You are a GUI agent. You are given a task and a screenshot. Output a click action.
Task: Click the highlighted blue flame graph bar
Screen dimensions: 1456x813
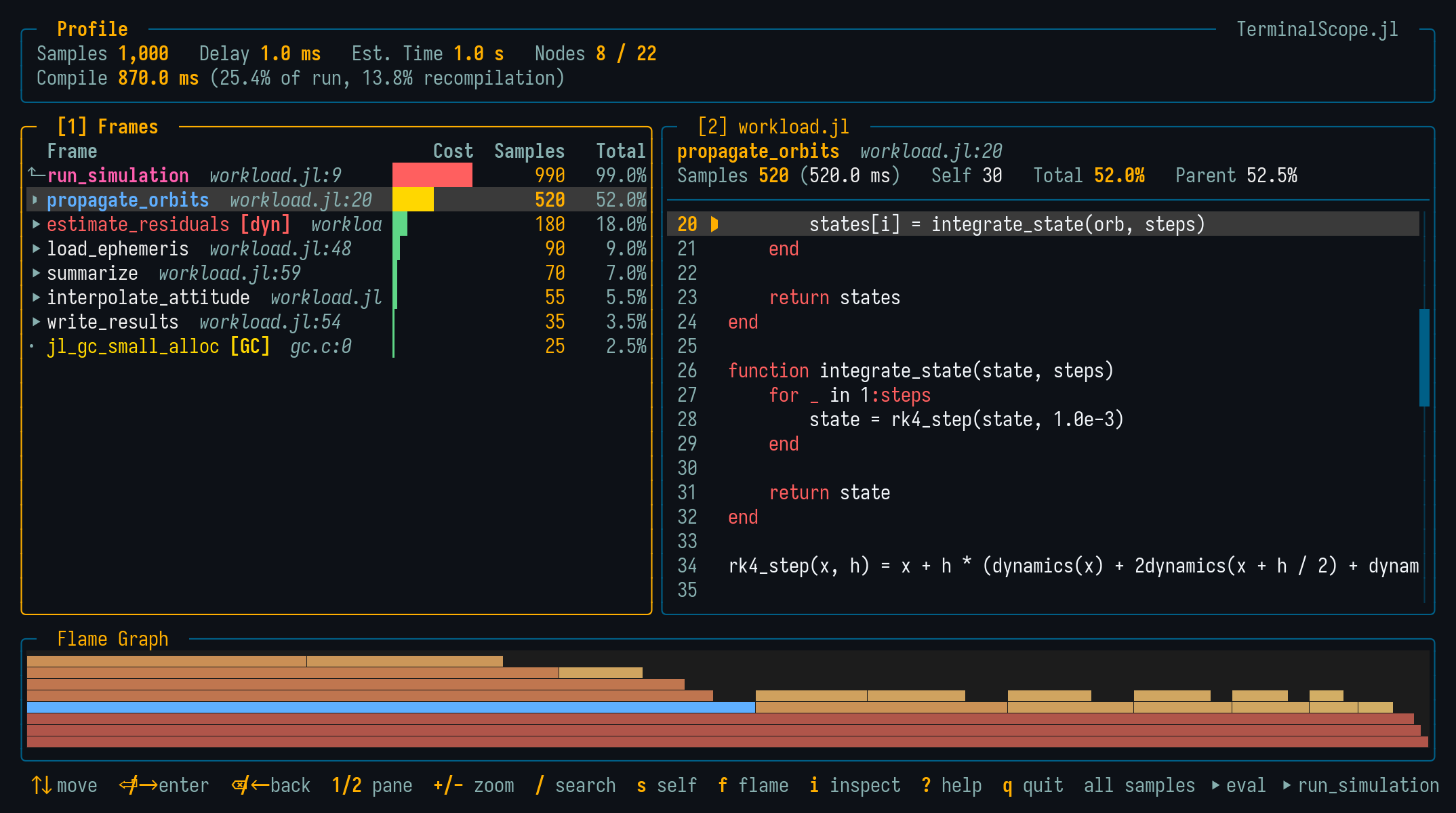point(391,707)
